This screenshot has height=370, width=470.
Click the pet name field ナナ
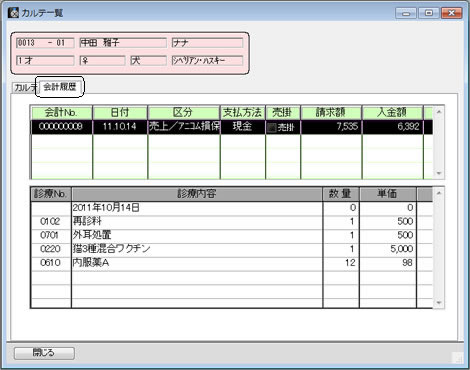click(x=207, y=43)
